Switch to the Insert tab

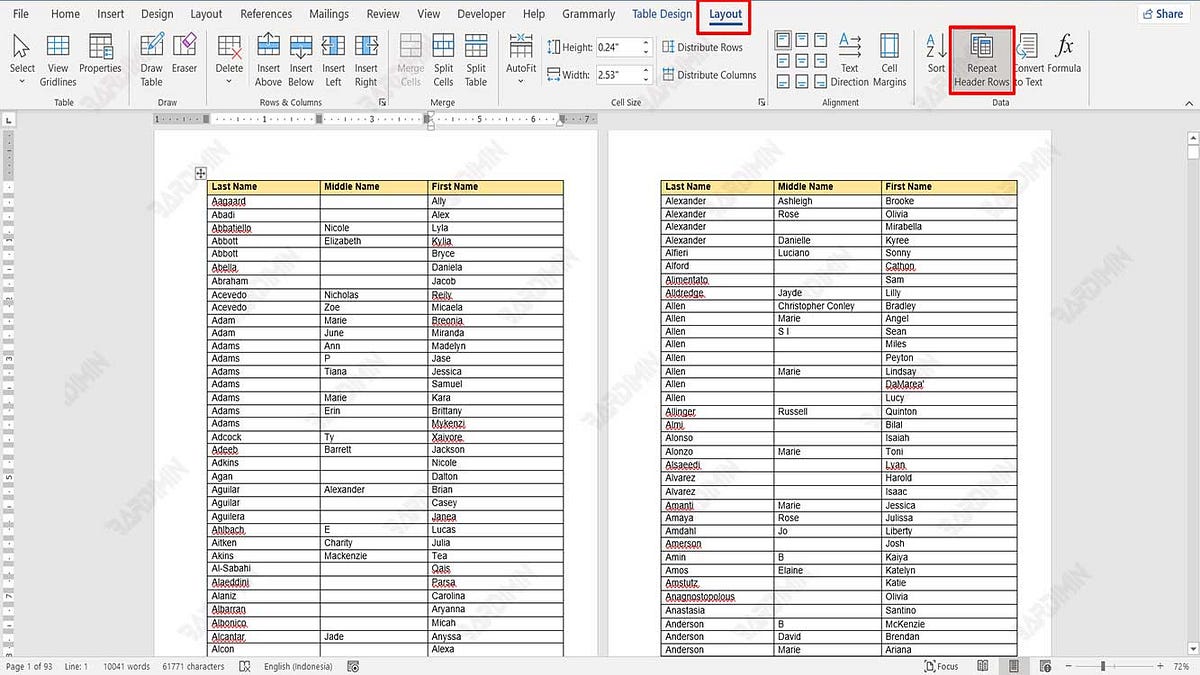tap(111, 14)
